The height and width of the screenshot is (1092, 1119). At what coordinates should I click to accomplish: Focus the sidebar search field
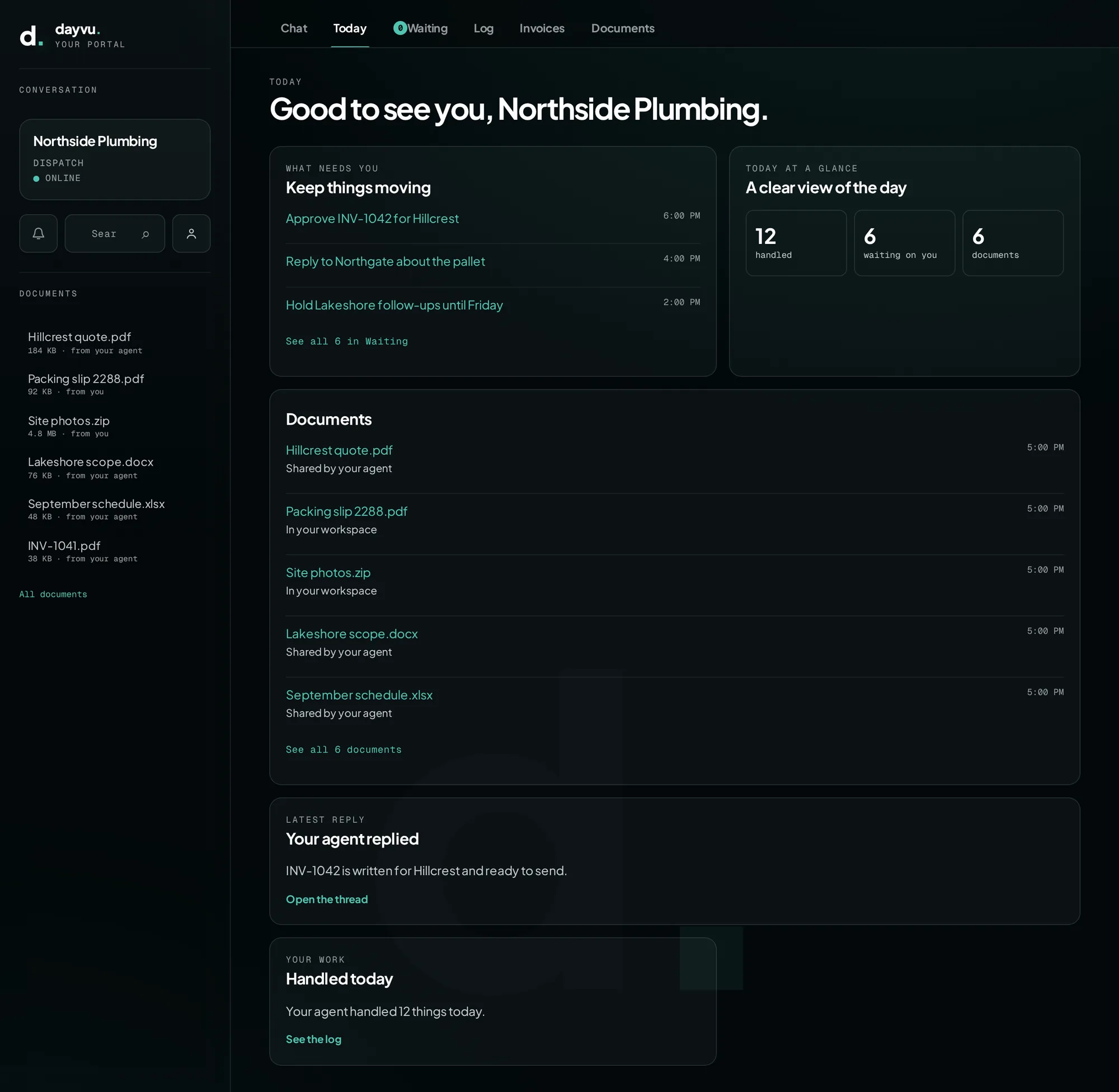tap(115, 233)
